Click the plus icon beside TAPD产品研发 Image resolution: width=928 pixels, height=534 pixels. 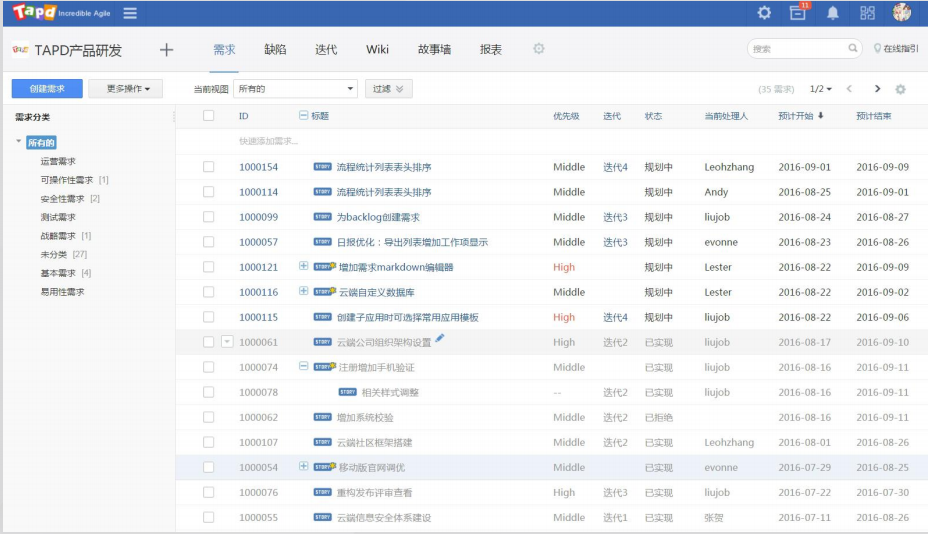click(x=166, y=50)
